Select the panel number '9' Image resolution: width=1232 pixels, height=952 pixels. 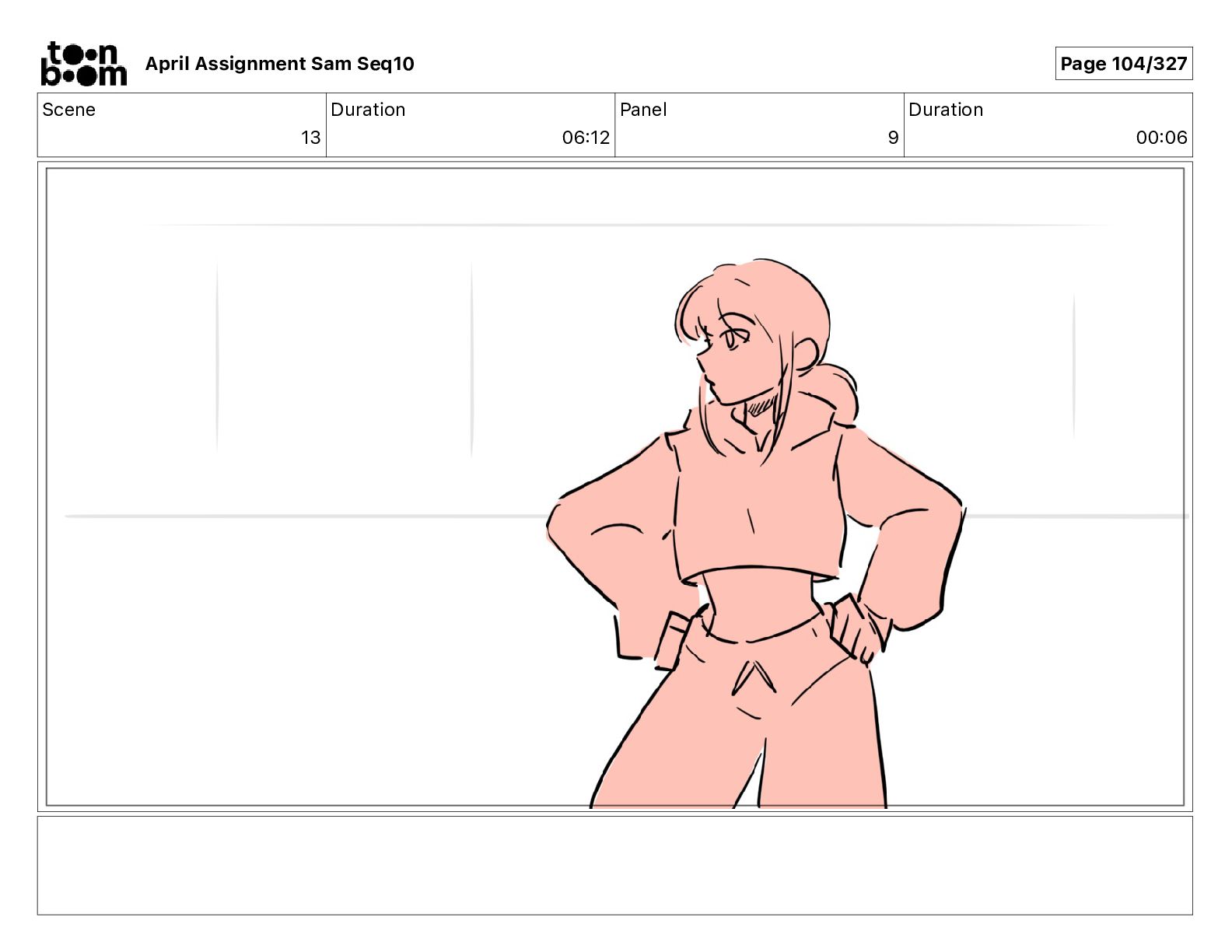(893, 138)
